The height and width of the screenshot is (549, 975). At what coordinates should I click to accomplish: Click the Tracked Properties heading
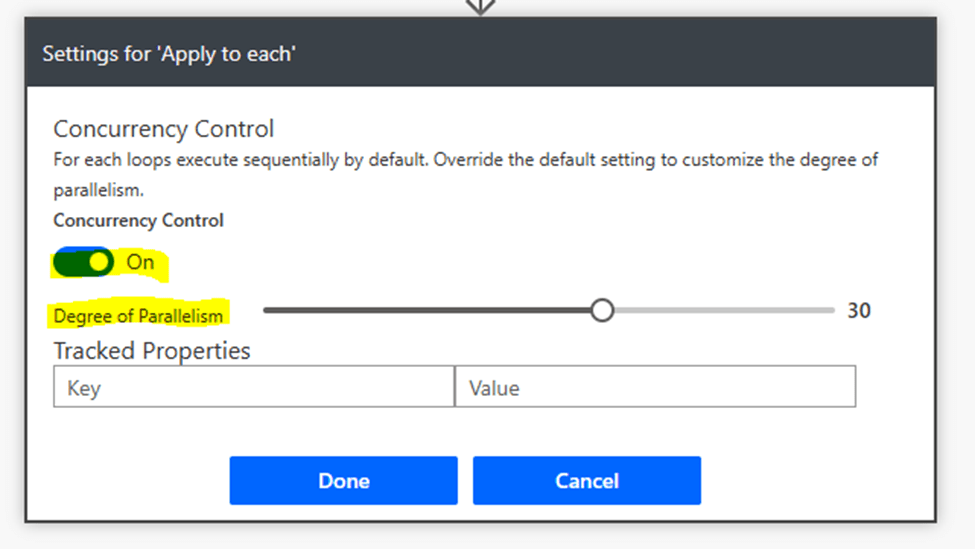[x=152, y=351]
